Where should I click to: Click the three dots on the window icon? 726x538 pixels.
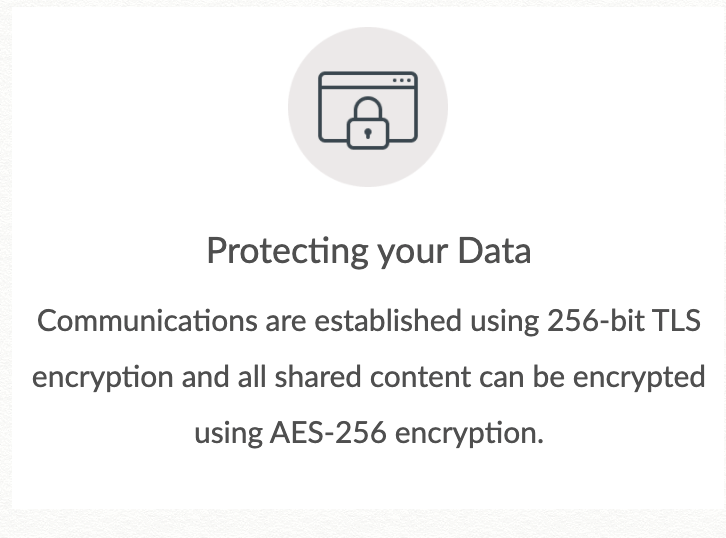click(401, 80)
